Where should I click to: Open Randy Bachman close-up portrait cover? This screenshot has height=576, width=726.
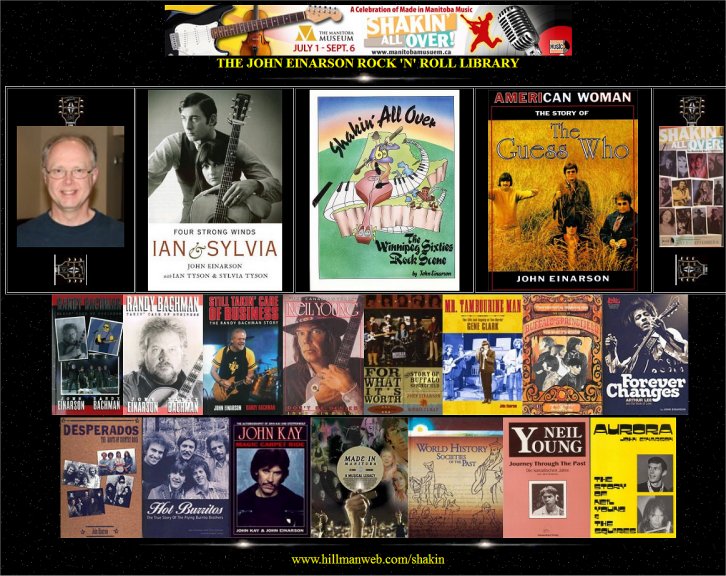(x=163, y=354)
